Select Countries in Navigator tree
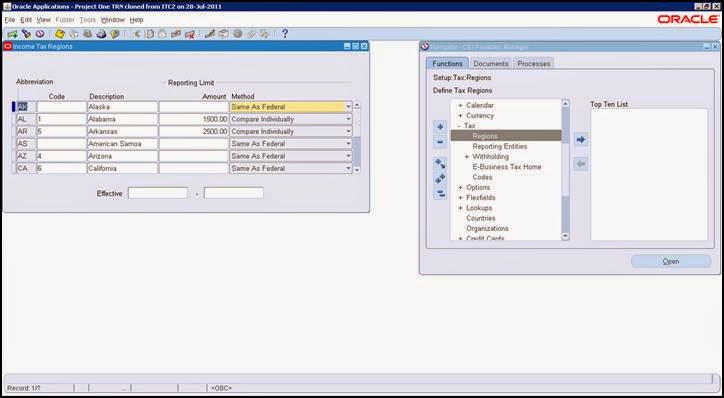The width and height of the screenshot is (724, 398). point(481,218)
